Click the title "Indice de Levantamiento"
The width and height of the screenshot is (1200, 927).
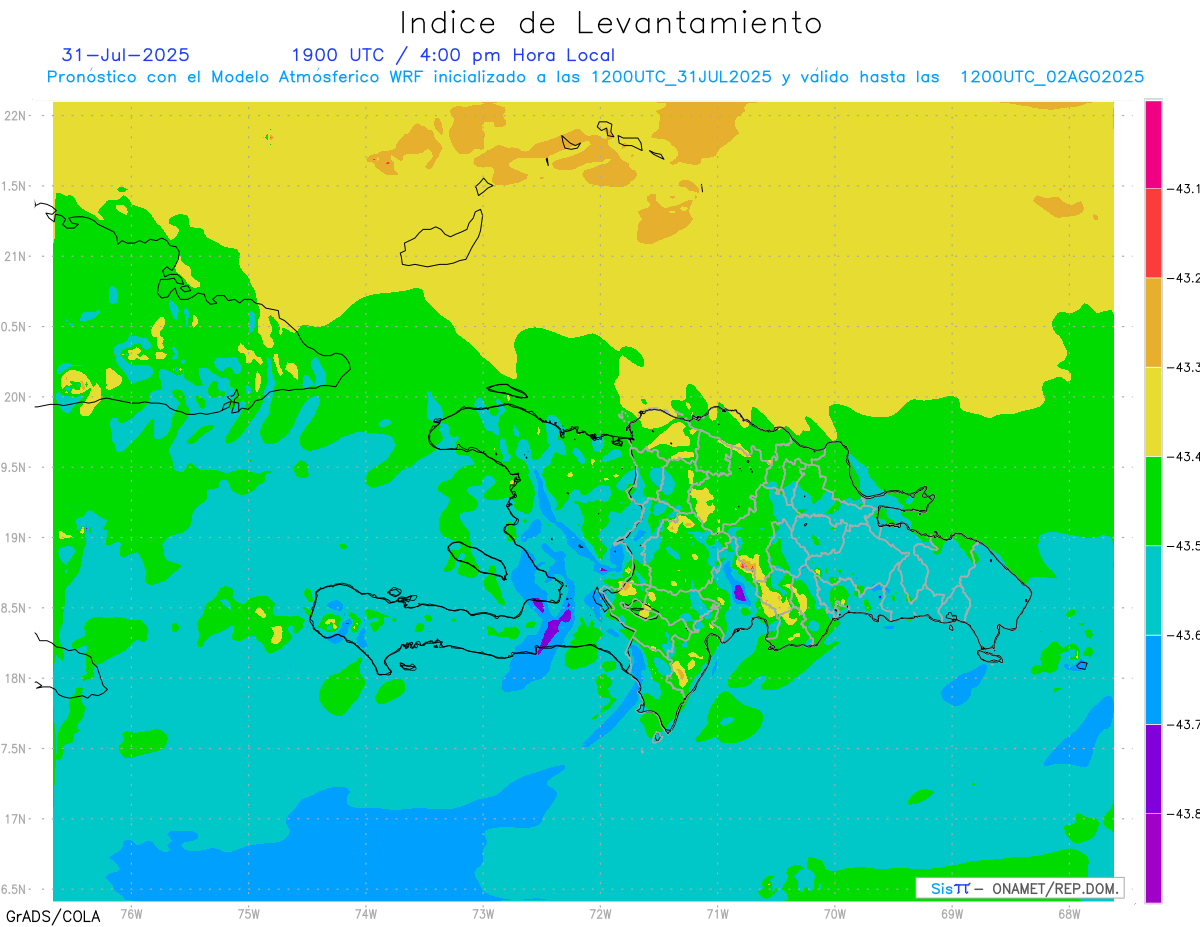[x=611, y=23]
